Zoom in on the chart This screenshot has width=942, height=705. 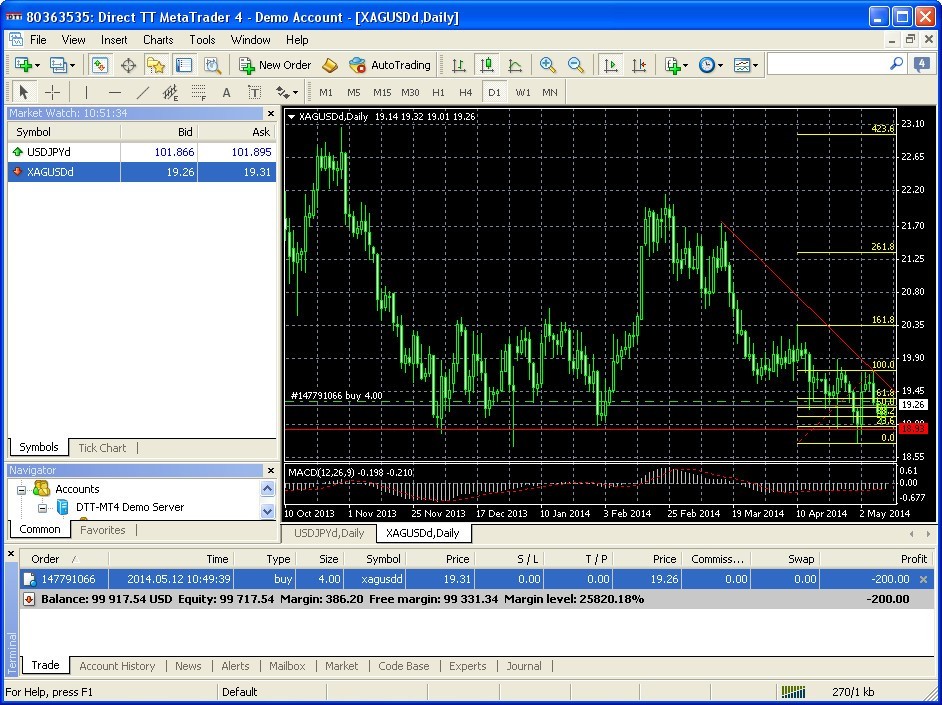[548, 64]
